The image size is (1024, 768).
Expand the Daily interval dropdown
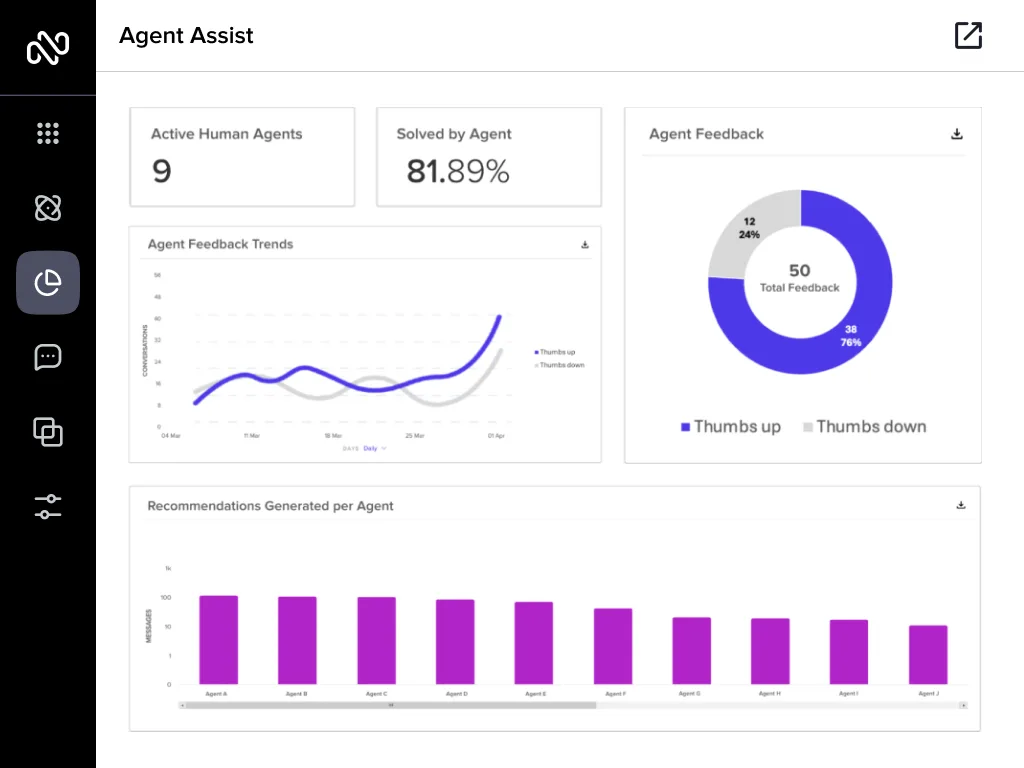pyautogui.click(x=374, y=449)
